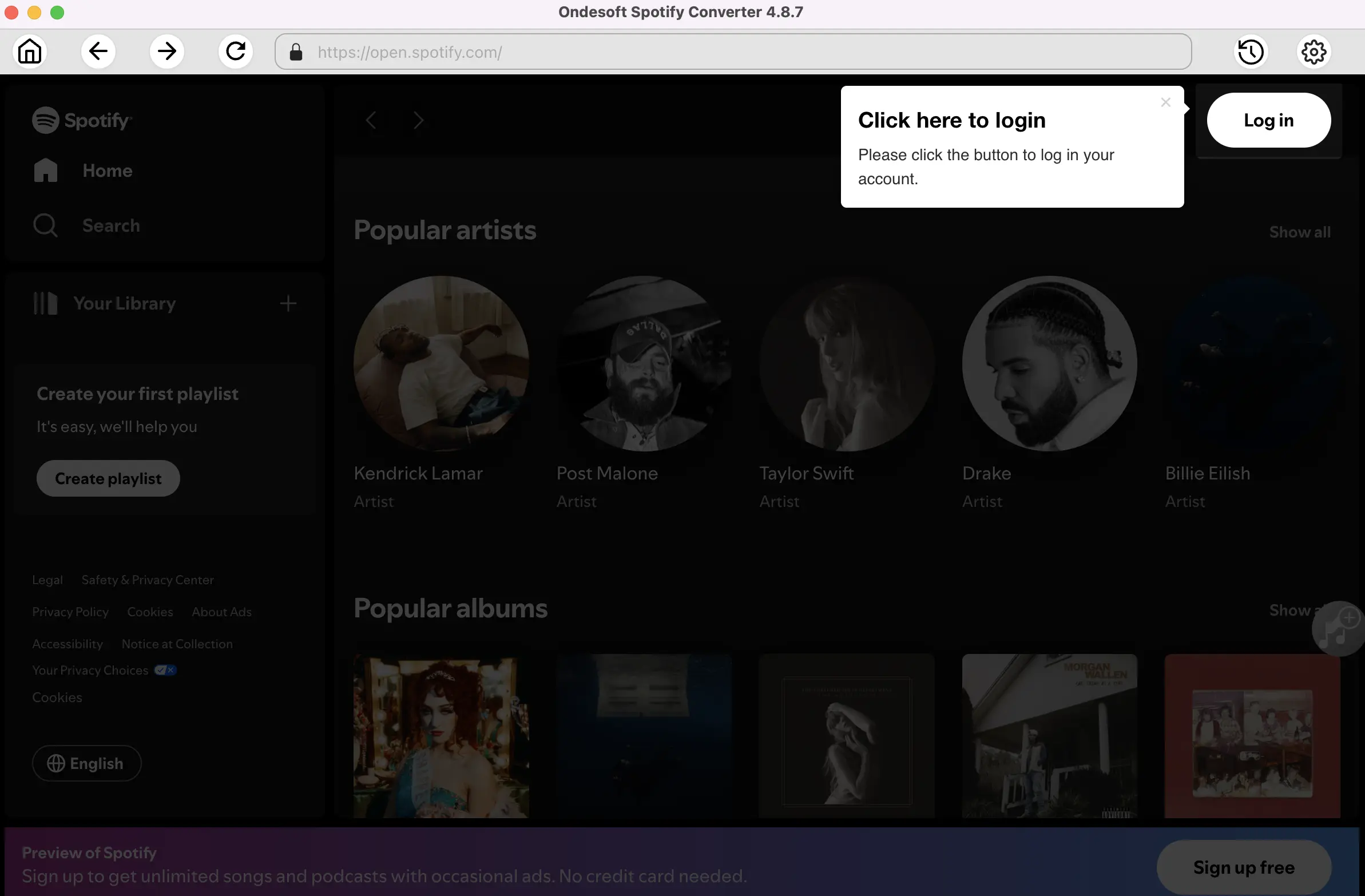Toggle Your Privacy Choices opt-out
This screenshot has height=896, width=1365.
[165, 669]
